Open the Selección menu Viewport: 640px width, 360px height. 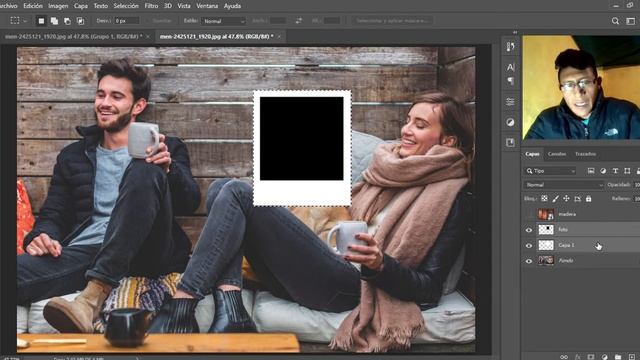(126, 6)
